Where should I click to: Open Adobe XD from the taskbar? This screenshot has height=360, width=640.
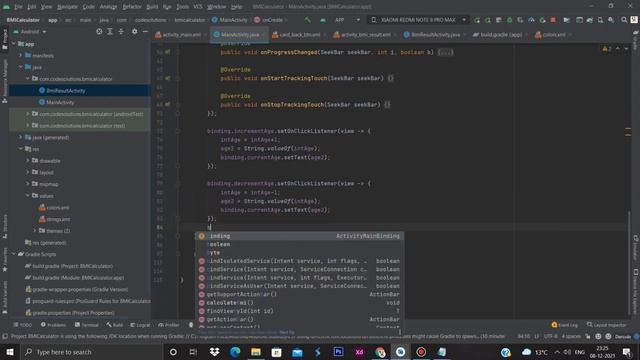click(x=359, y=352)
